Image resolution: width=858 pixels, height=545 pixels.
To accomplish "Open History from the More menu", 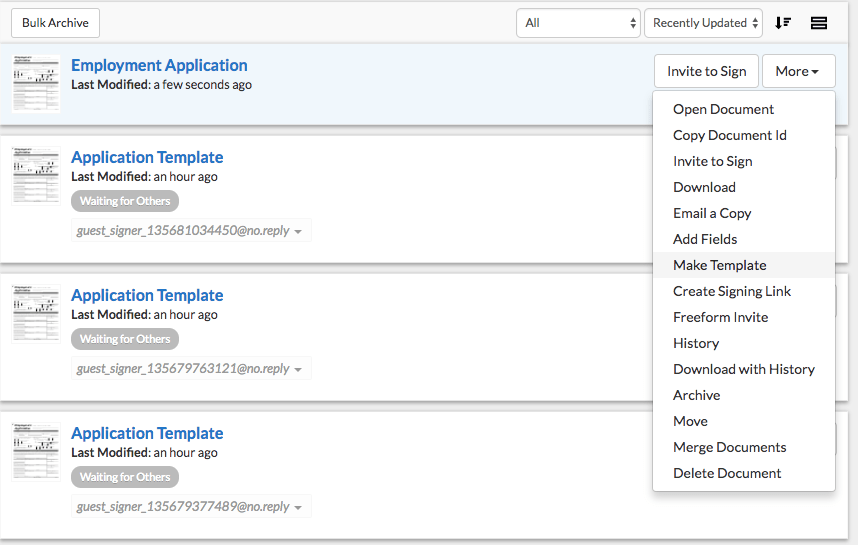I will [x=744, y=343].
